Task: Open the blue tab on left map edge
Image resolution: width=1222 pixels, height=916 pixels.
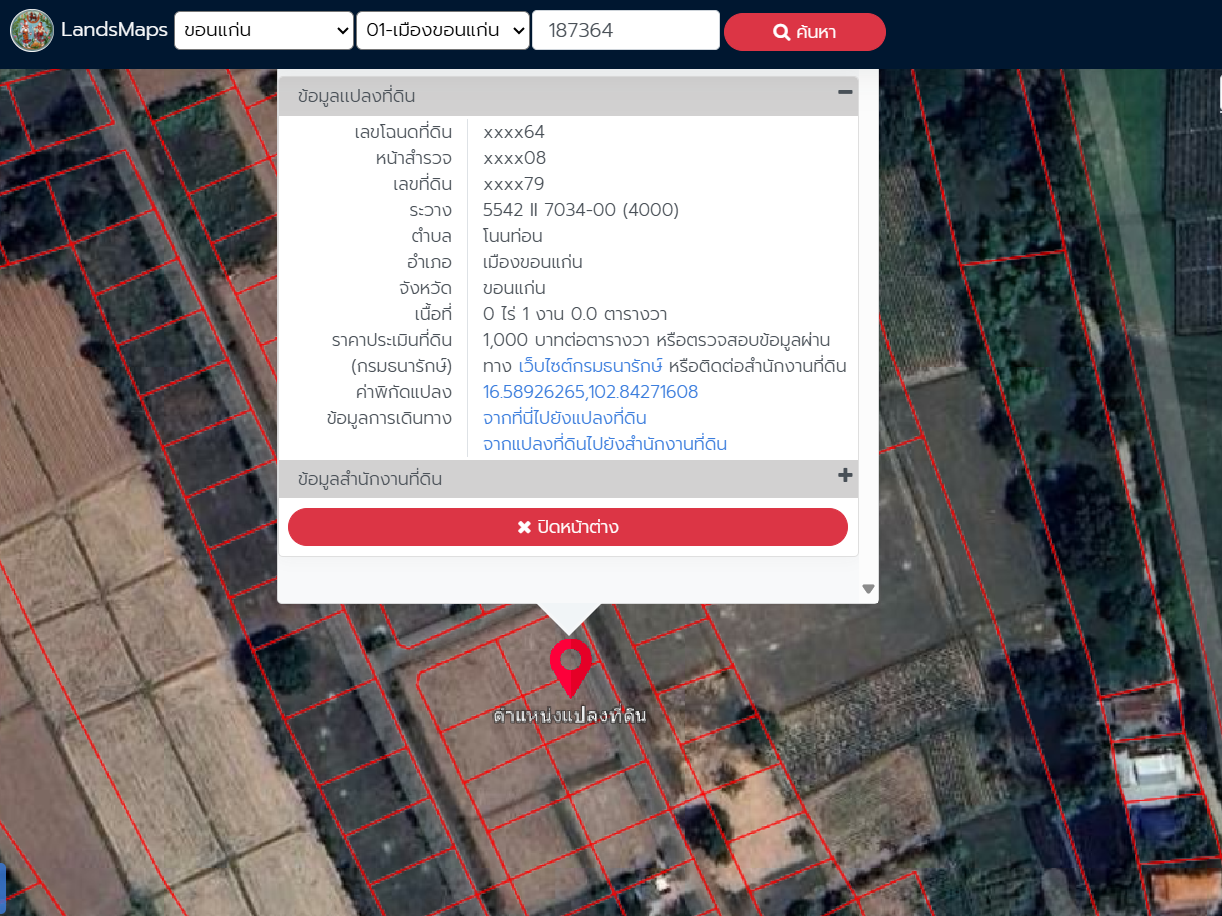Action: point(3,884)
